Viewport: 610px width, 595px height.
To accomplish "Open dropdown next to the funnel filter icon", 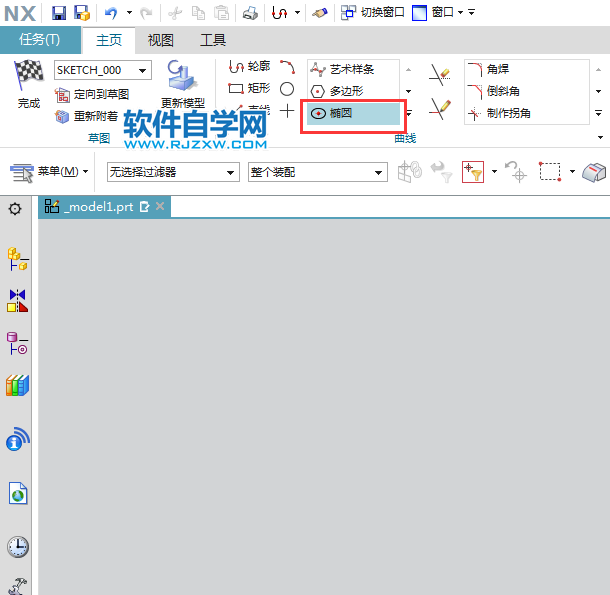I will (494, 172).
